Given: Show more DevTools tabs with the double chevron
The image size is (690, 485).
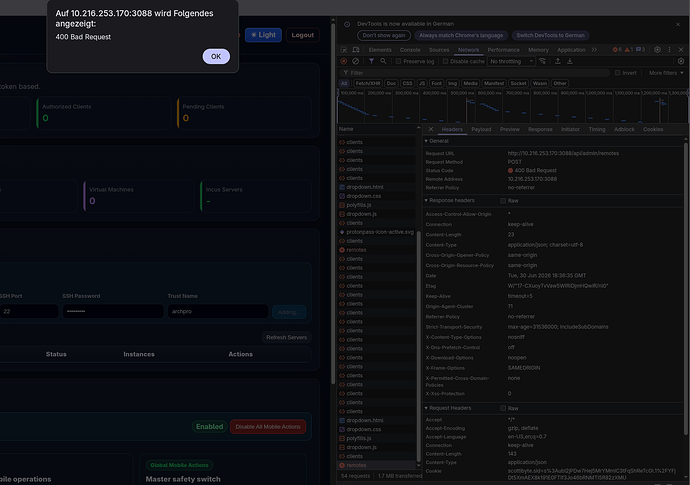Looking at the screenshot, I should click(x=594, y=50).
